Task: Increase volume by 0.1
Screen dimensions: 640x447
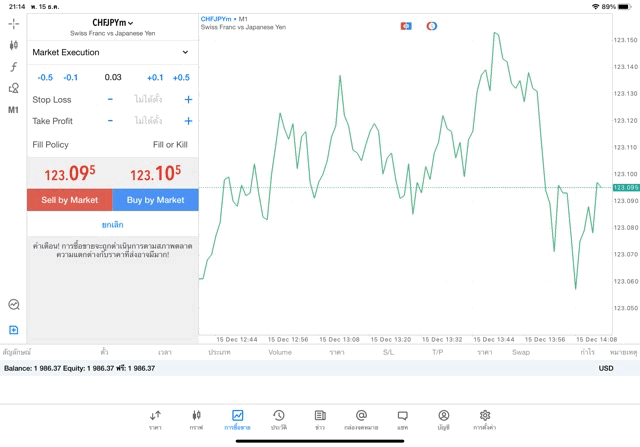Action: (x=155, y=78)
